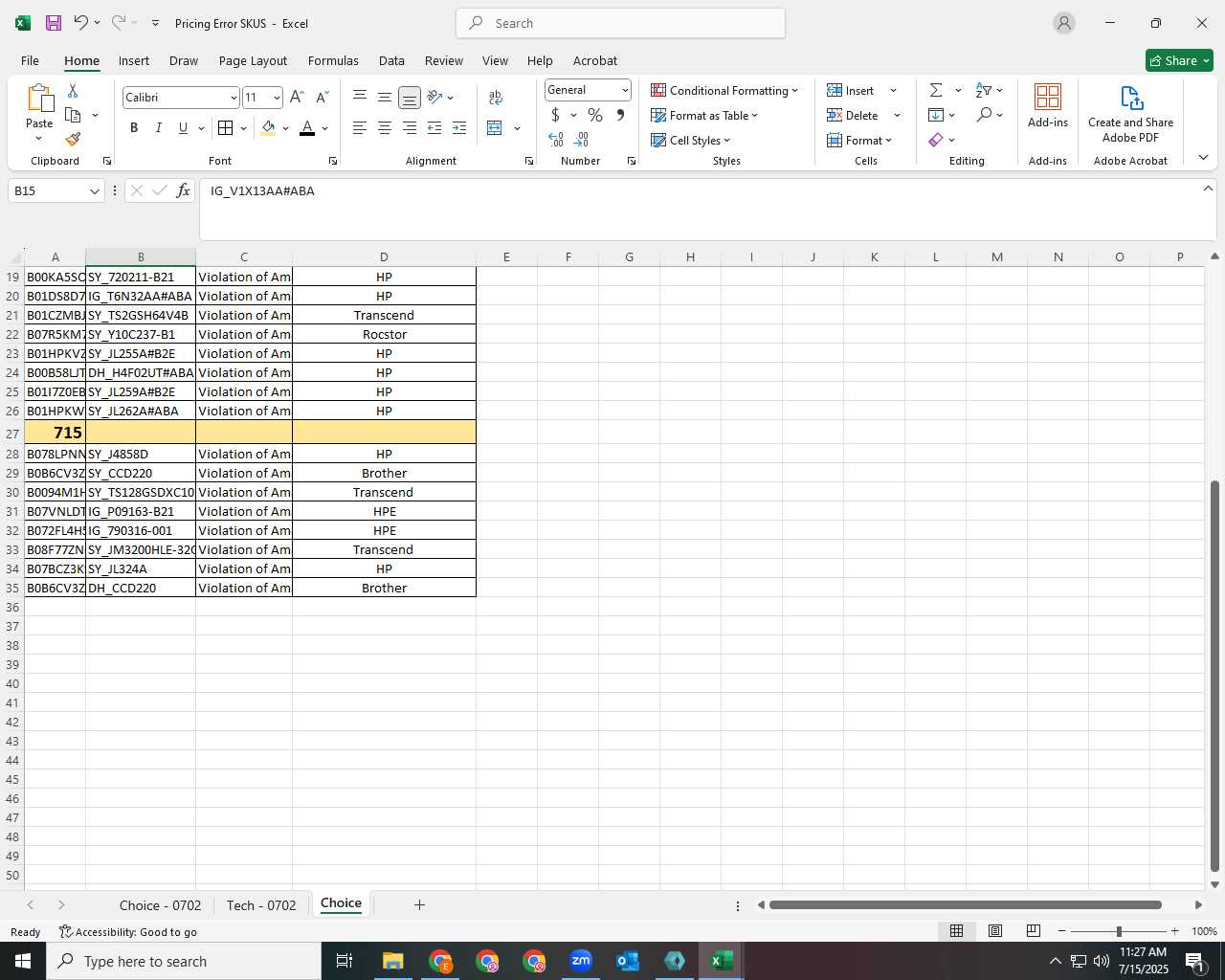Apply Comma Style format
Viewport: 1225px width, 980px height.
pos(620,115)
